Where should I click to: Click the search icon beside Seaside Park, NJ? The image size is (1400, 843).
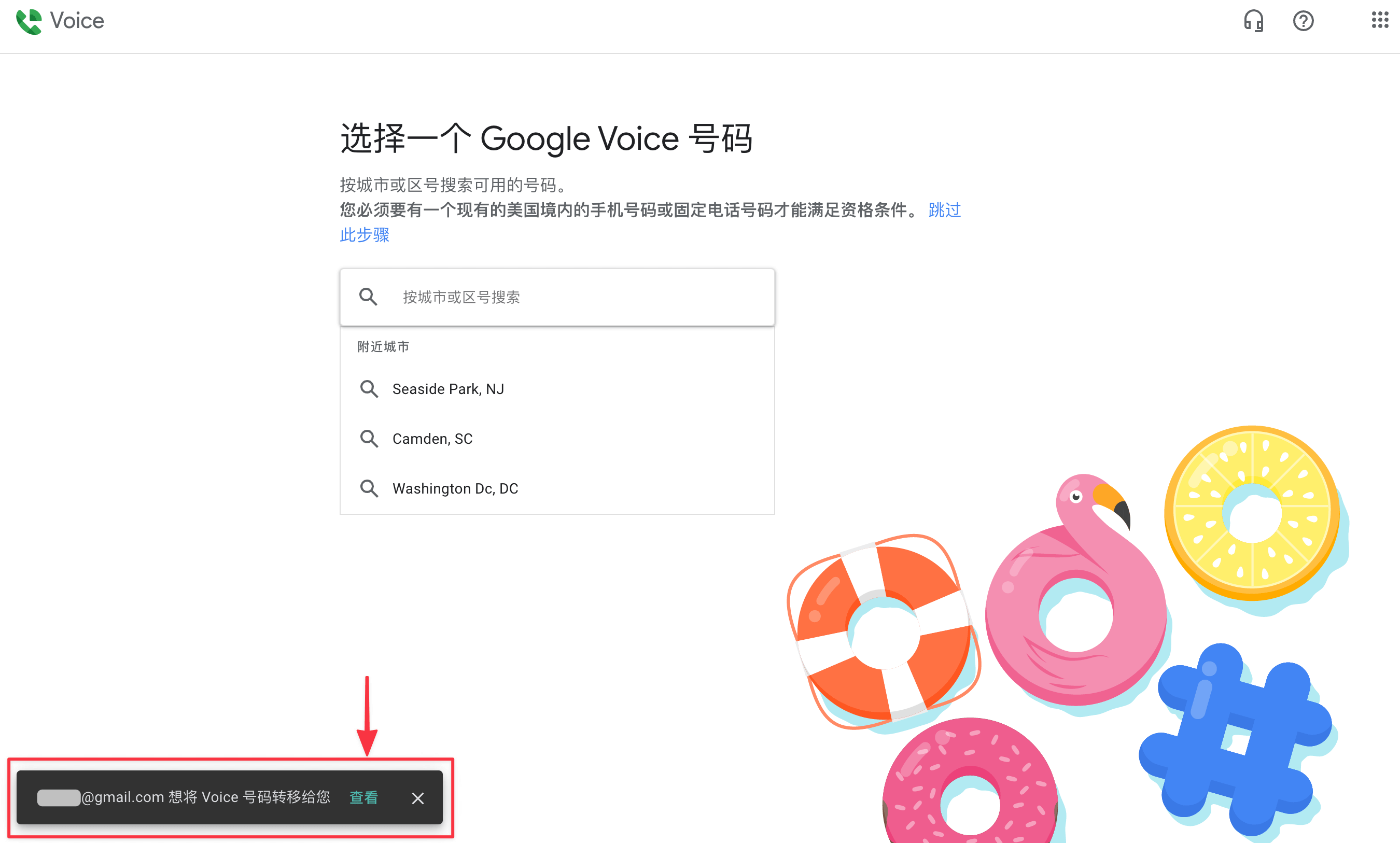tap(369, 389)
